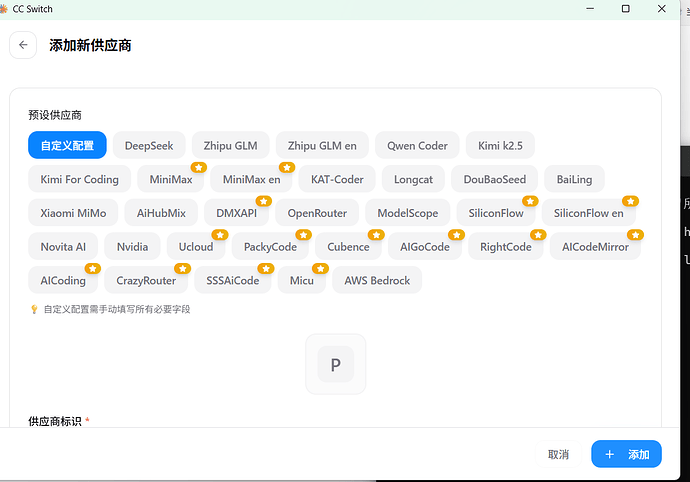
Task: Click the star badge on SiliconFlow
Action: pos(530,201)
